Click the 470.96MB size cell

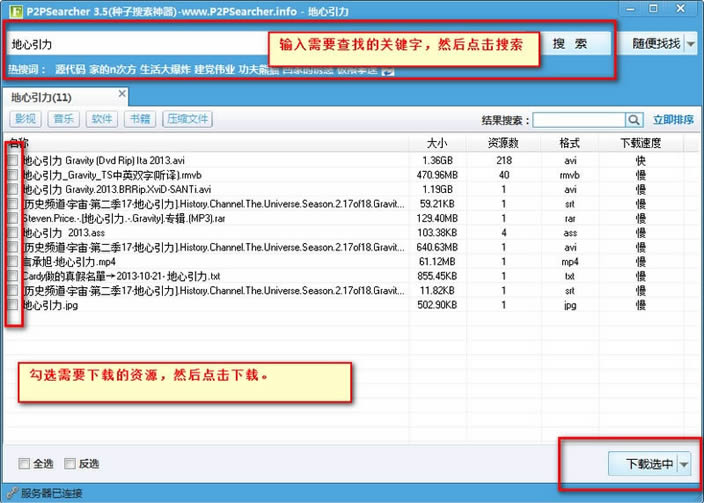tap(437, 175)
